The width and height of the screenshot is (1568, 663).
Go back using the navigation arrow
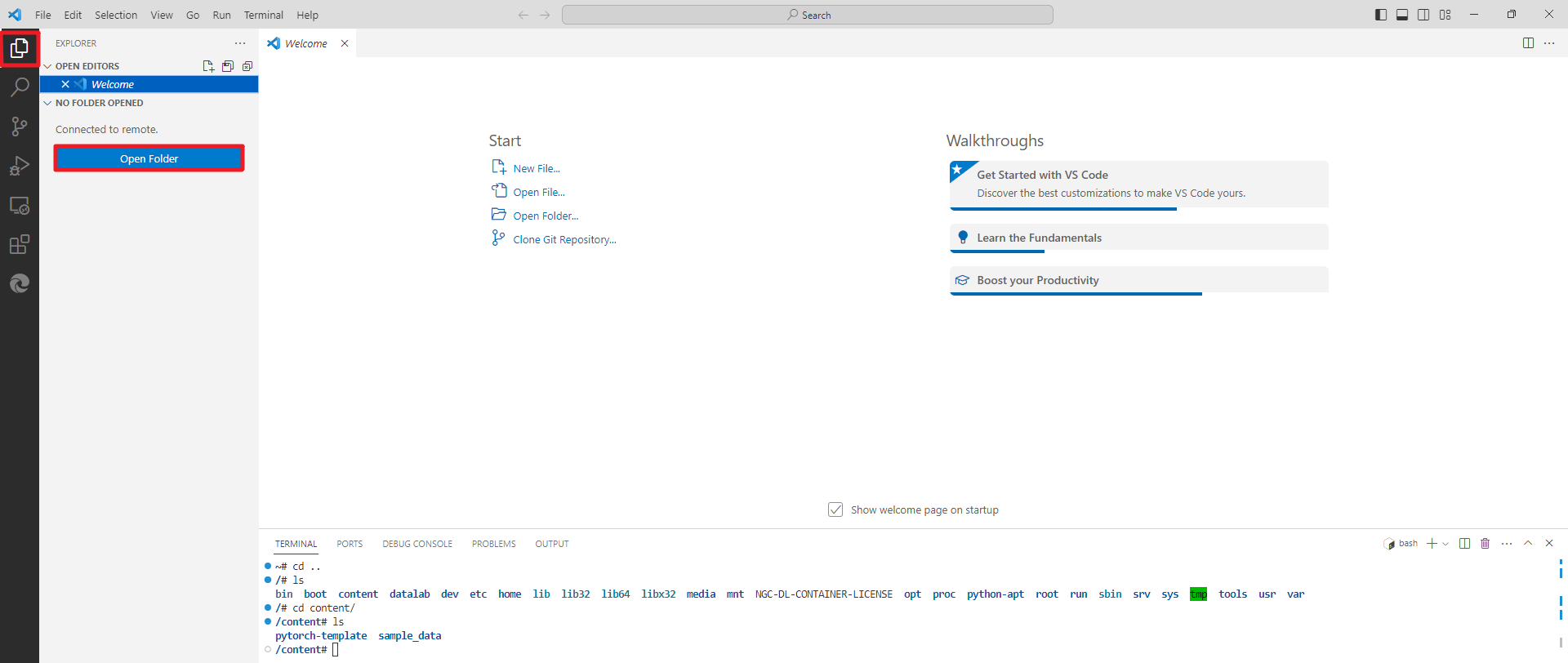coord(523,15)
